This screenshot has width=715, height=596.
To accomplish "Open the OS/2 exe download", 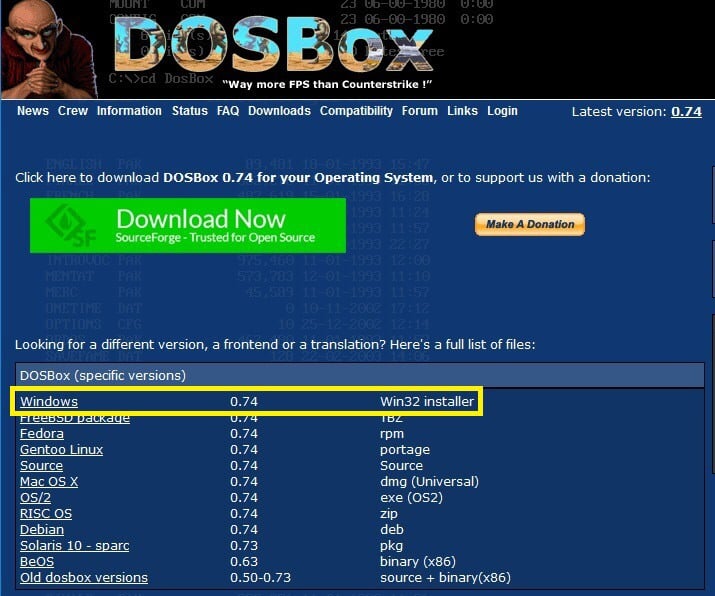I will [36, 498].
